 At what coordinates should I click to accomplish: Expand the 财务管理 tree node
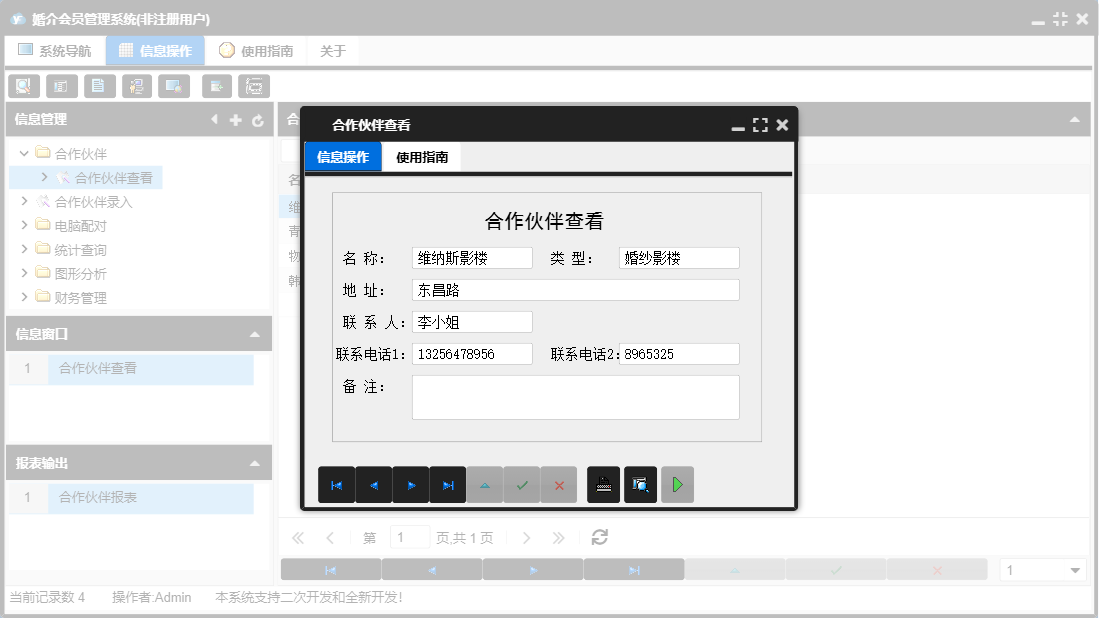tap(25, 297)
